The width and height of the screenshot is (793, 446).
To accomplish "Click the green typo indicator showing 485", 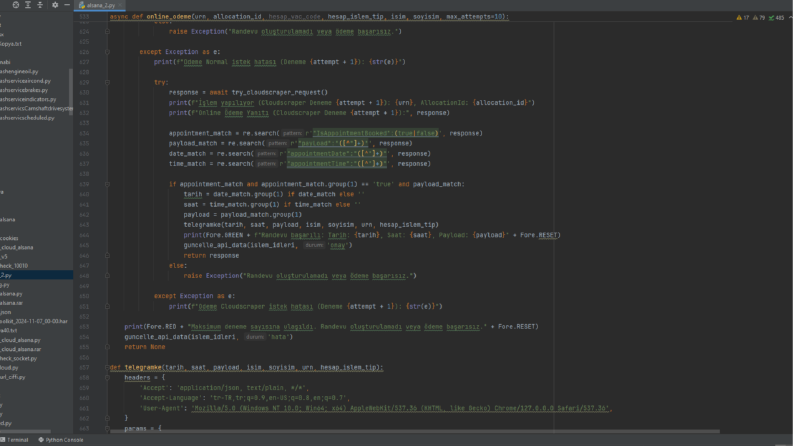I will 776,18.
